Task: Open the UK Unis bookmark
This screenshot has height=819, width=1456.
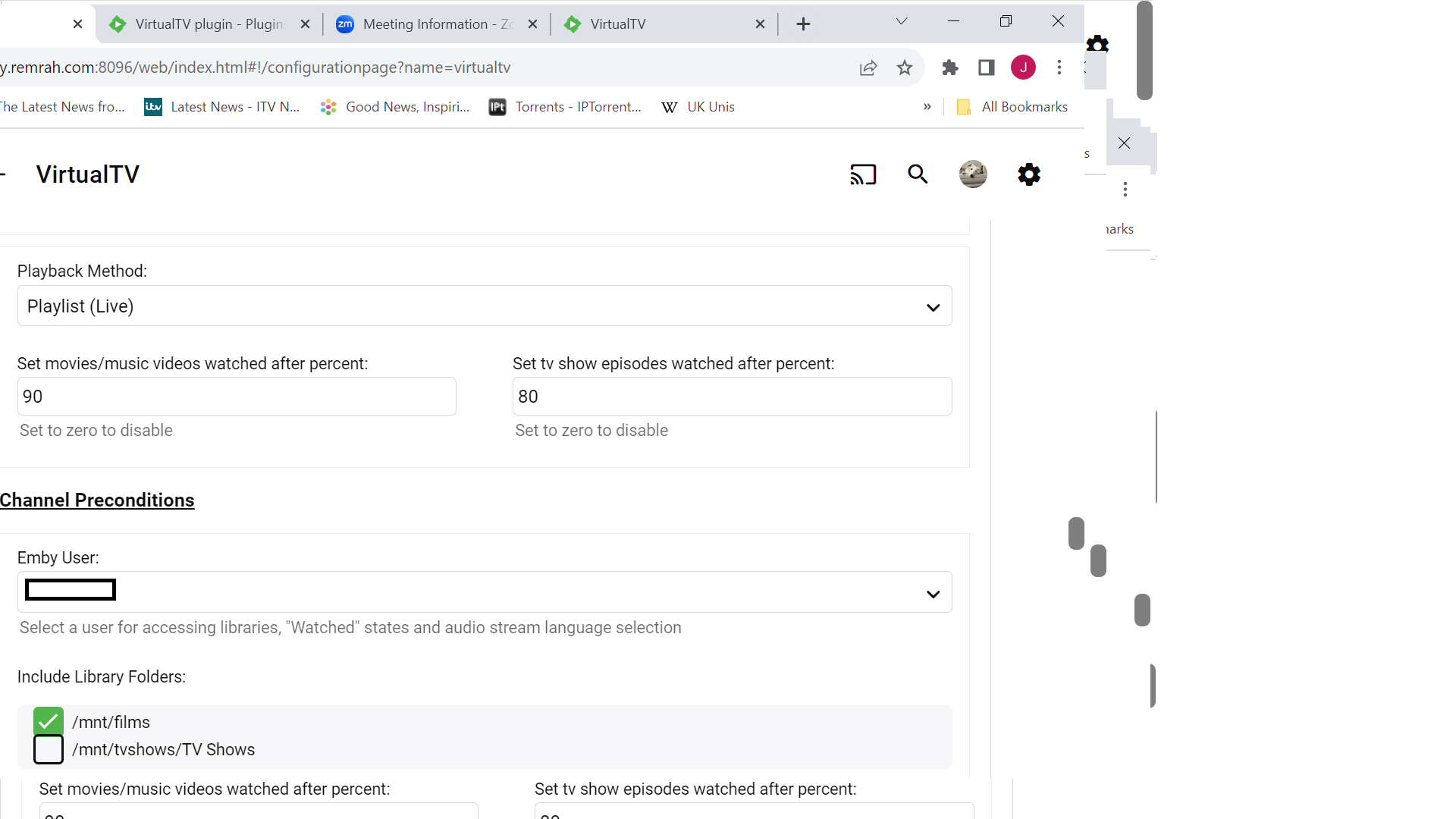Action: click(x=698, y=107)
